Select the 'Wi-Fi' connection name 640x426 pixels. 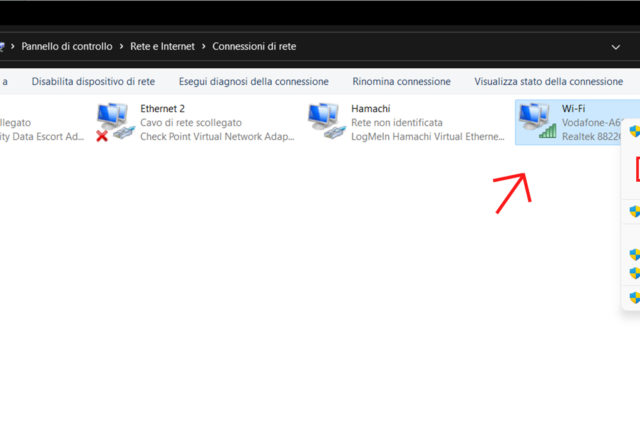point(573,109)
